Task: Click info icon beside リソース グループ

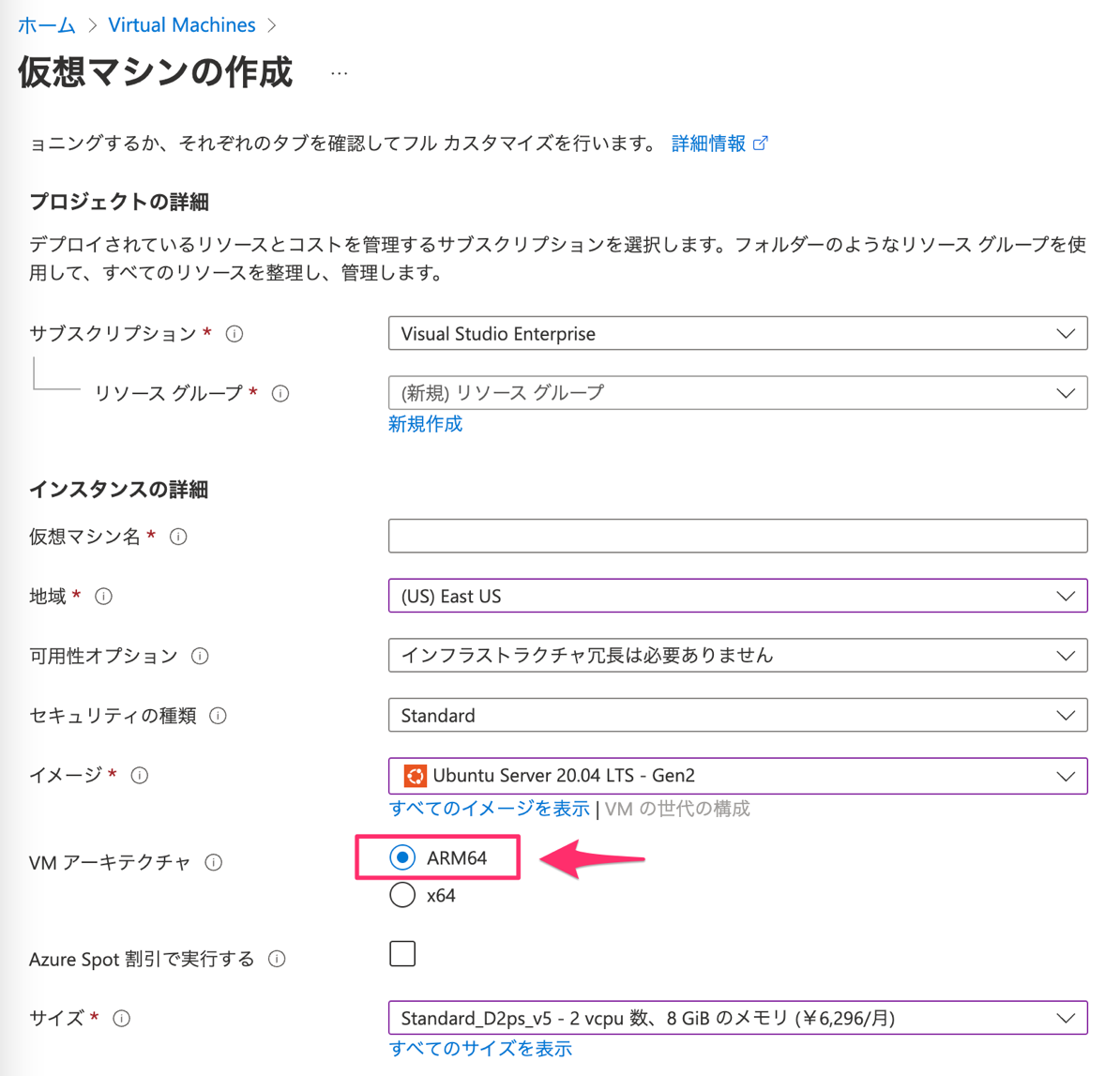Action: [280, 394]
